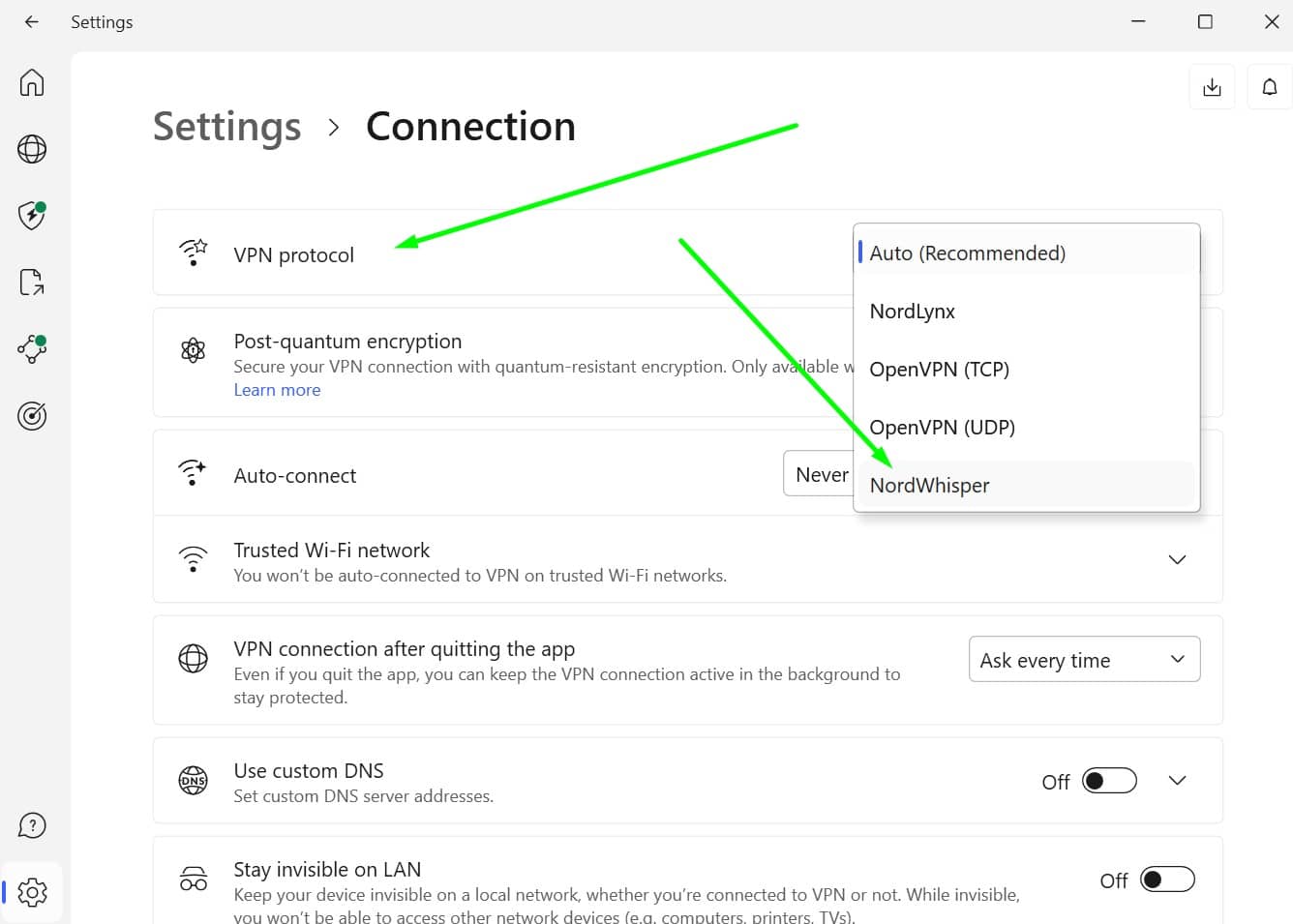Click the VPN protocol row icon
Viewport: 1293px width, 924px height.
(x=194, y=253)
